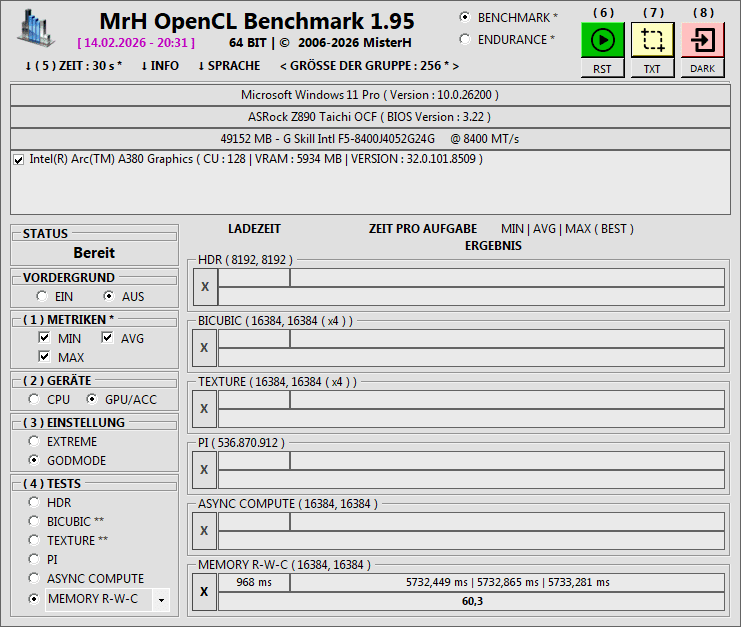Click the Bereit status label
This screenshot has width=741, height=627.
94,253
